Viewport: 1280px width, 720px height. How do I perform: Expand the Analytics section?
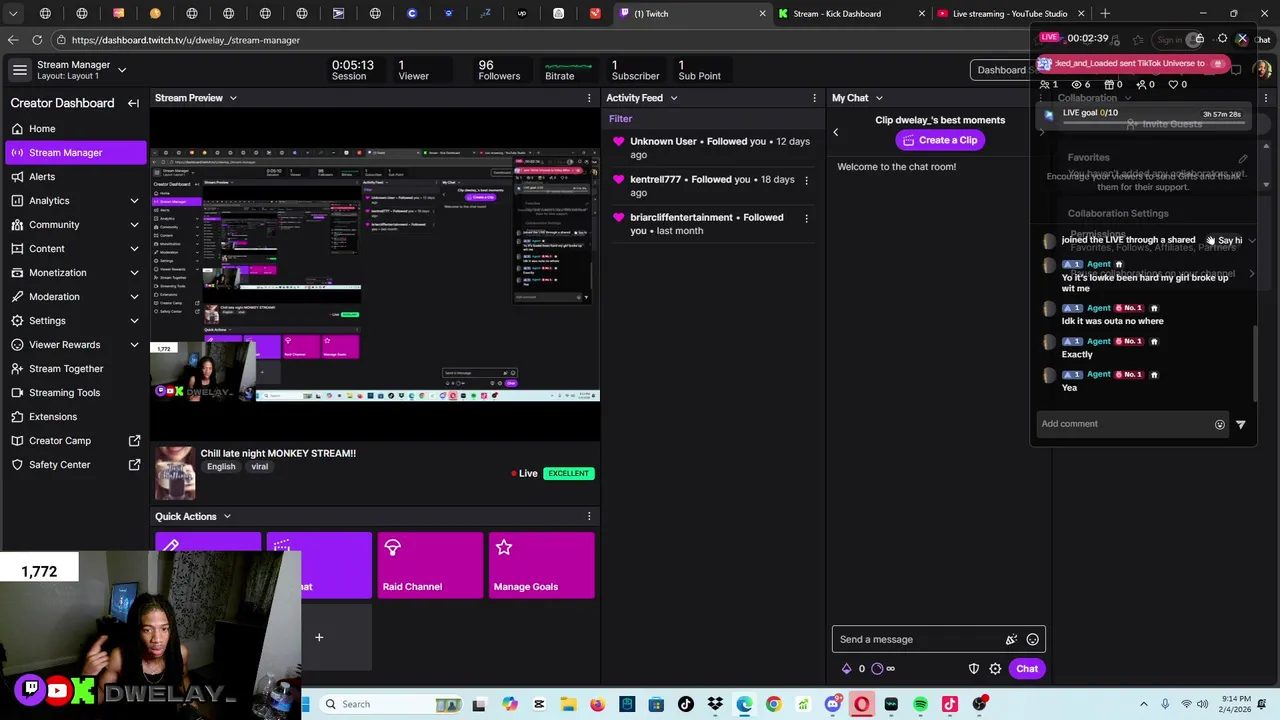(x=134, y=200)
